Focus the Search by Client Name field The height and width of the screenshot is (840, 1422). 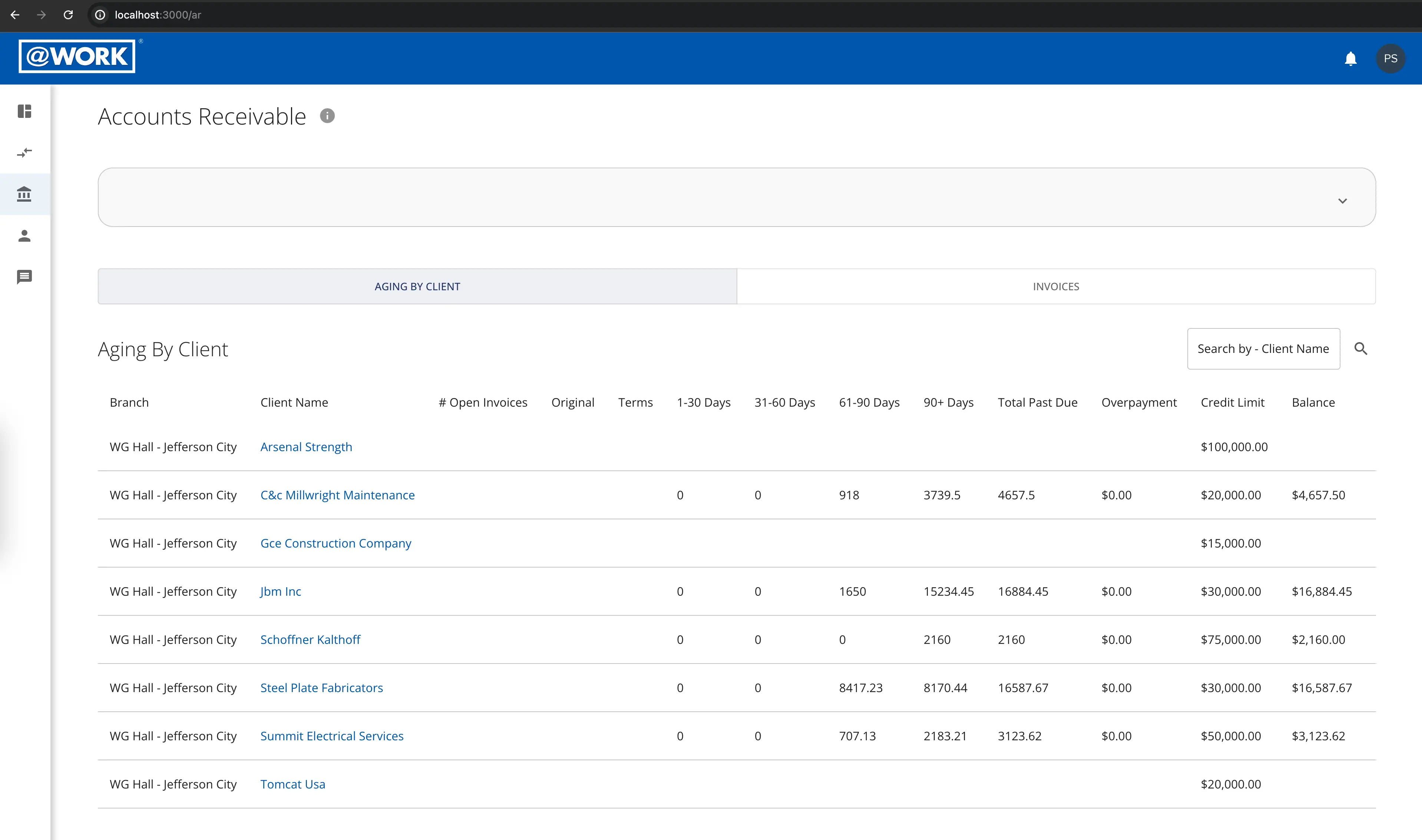tap(1263, 349)
